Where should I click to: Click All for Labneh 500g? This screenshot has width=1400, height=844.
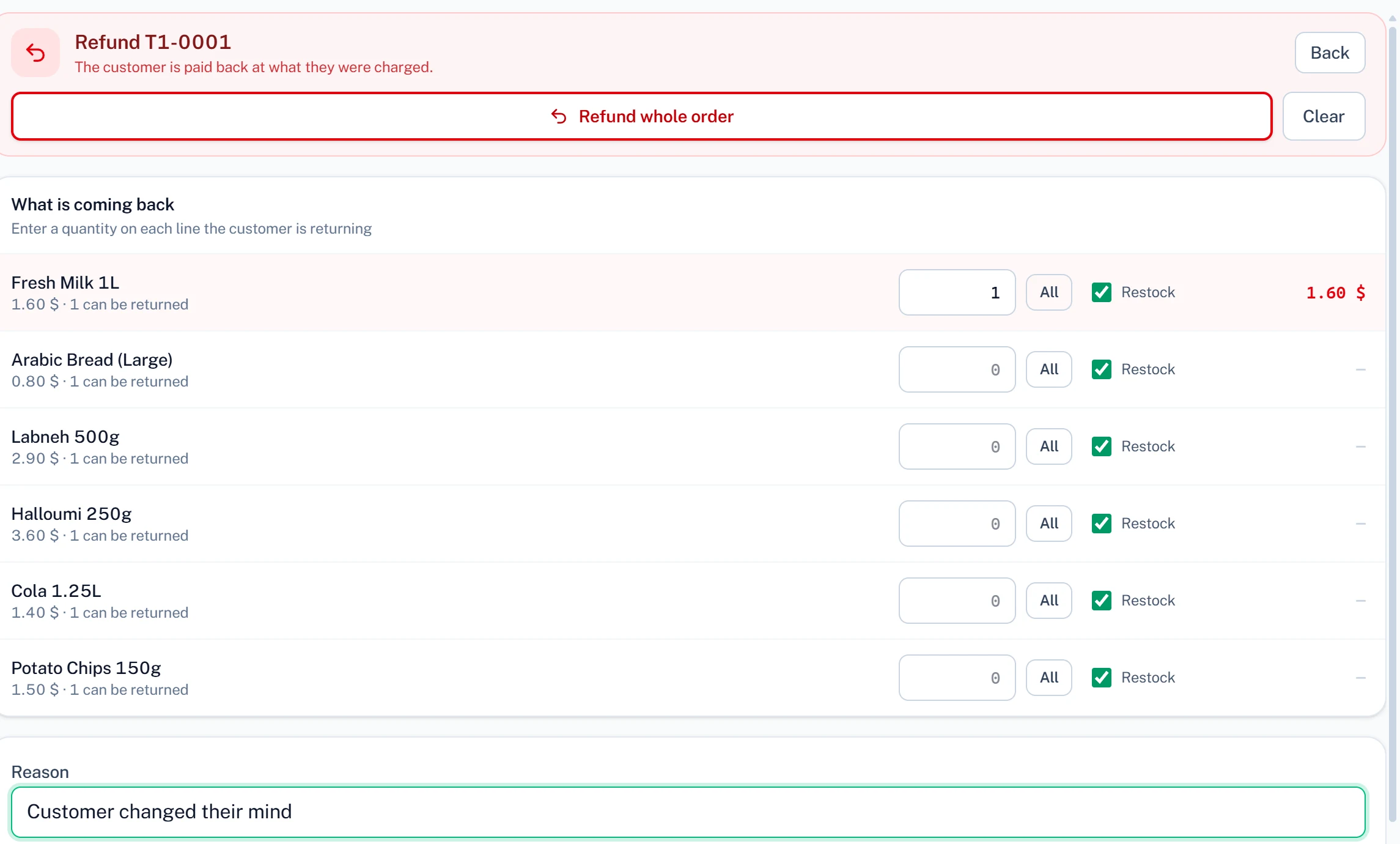pyautogui.click(x=1049, y=446)
